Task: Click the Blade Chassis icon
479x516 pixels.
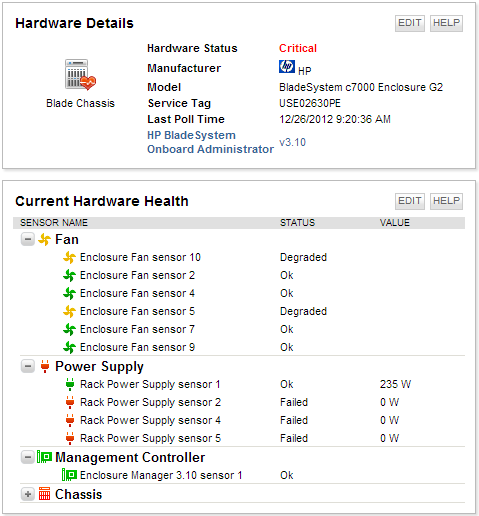Action: pyautogui.click(x=80, y=75)
